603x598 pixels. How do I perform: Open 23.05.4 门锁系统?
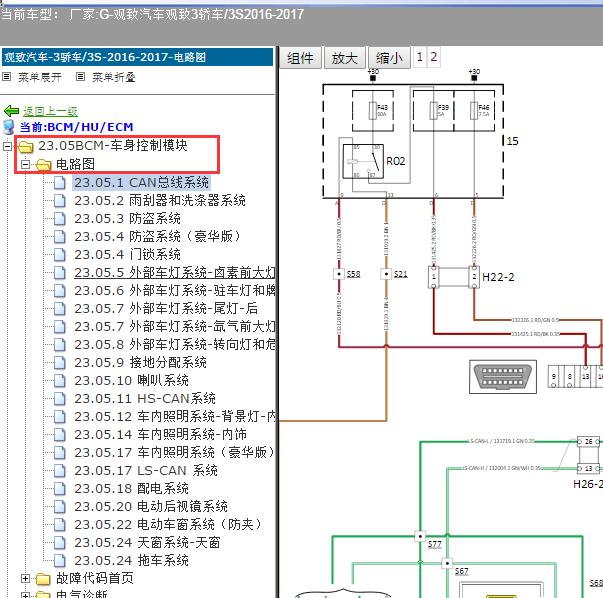pos(127,255)
